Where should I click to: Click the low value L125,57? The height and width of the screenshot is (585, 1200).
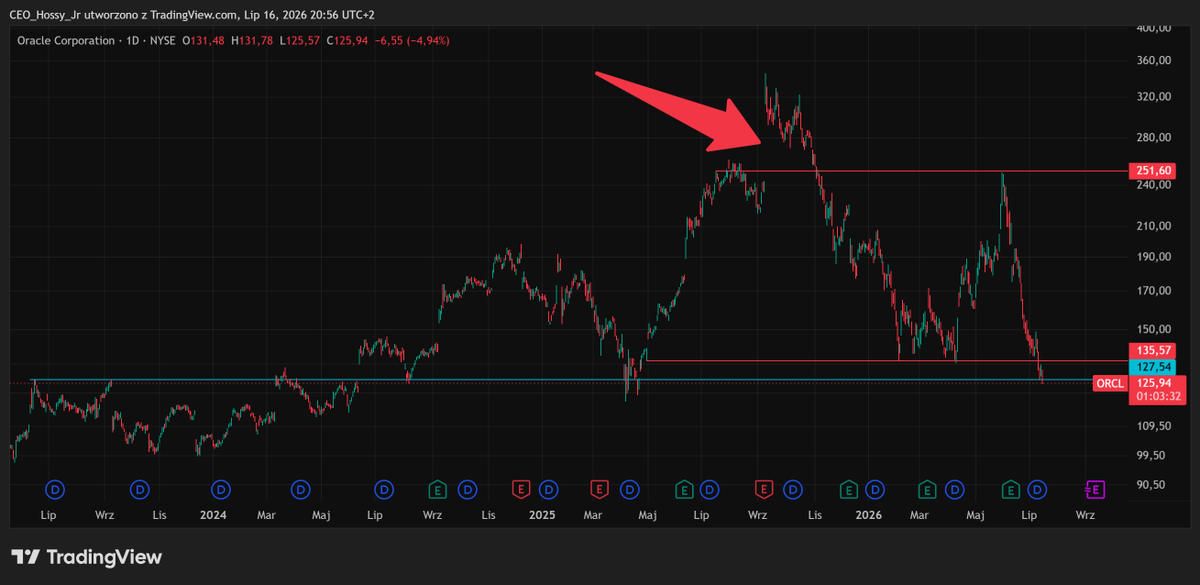coord(301,40)
